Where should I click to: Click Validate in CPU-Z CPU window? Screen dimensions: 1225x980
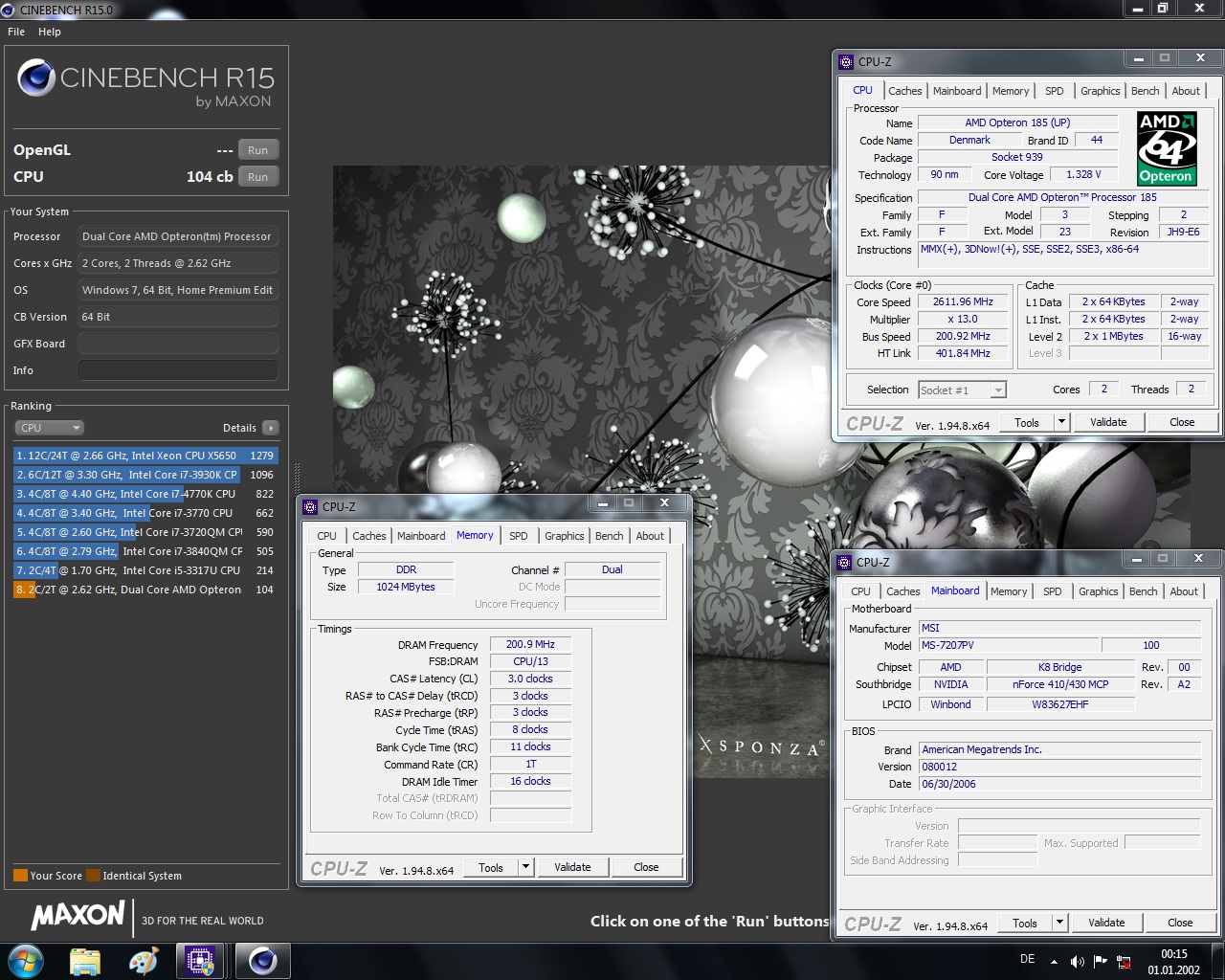1108,422
